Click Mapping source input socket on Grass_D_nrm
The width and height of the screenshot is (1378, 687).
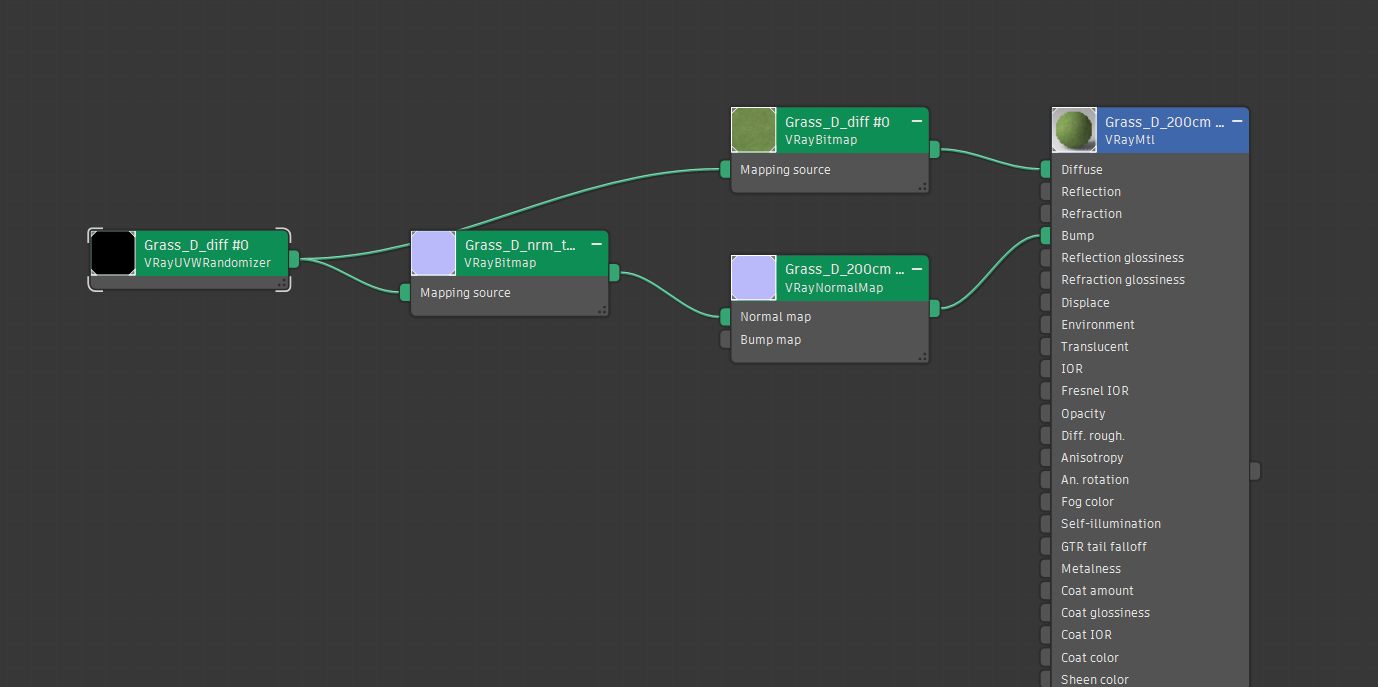pos(405,292)
